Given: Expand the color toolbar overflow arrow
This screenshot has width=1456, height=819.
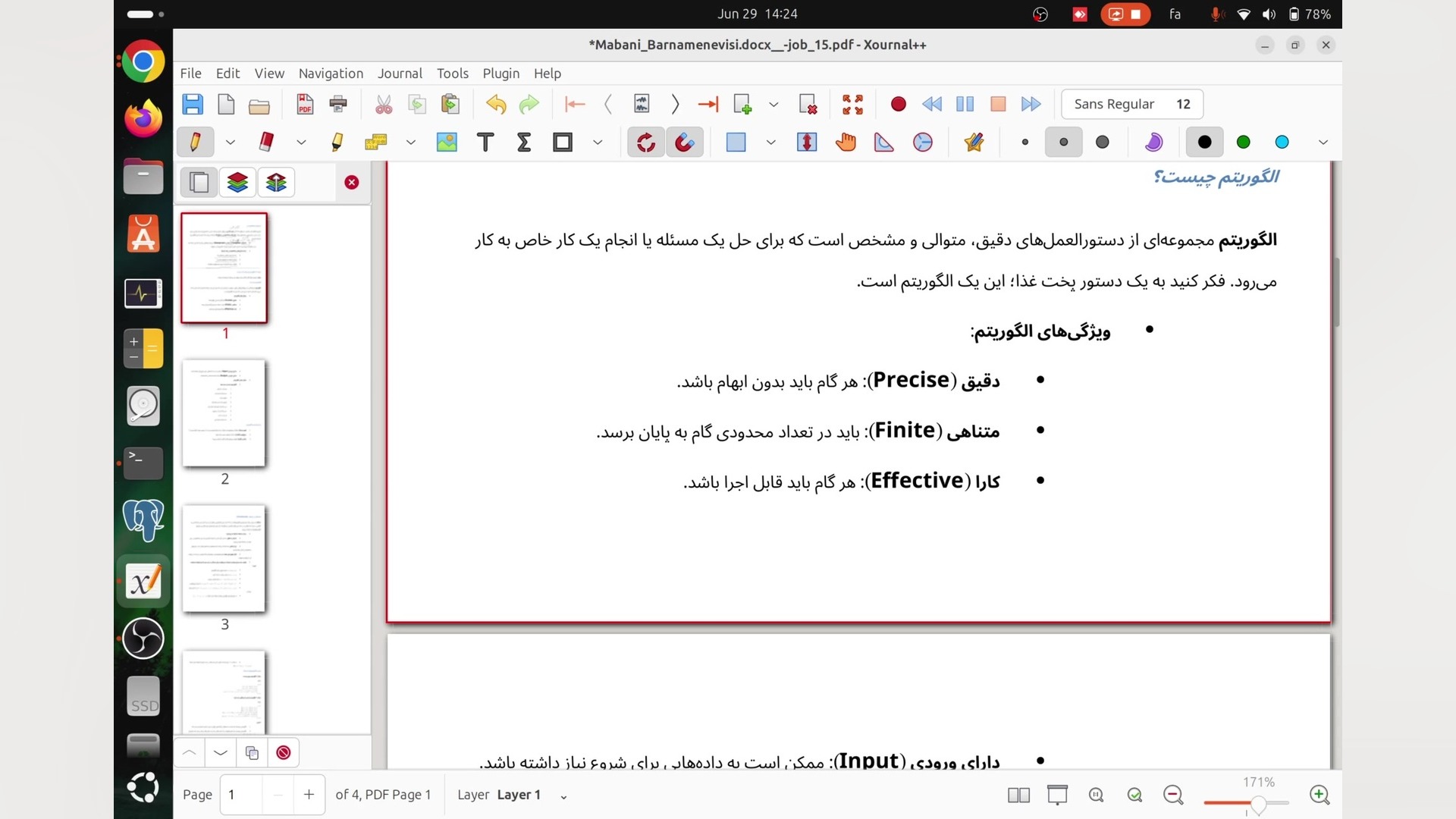Looking at the screenshot, I should point(1323,142).
